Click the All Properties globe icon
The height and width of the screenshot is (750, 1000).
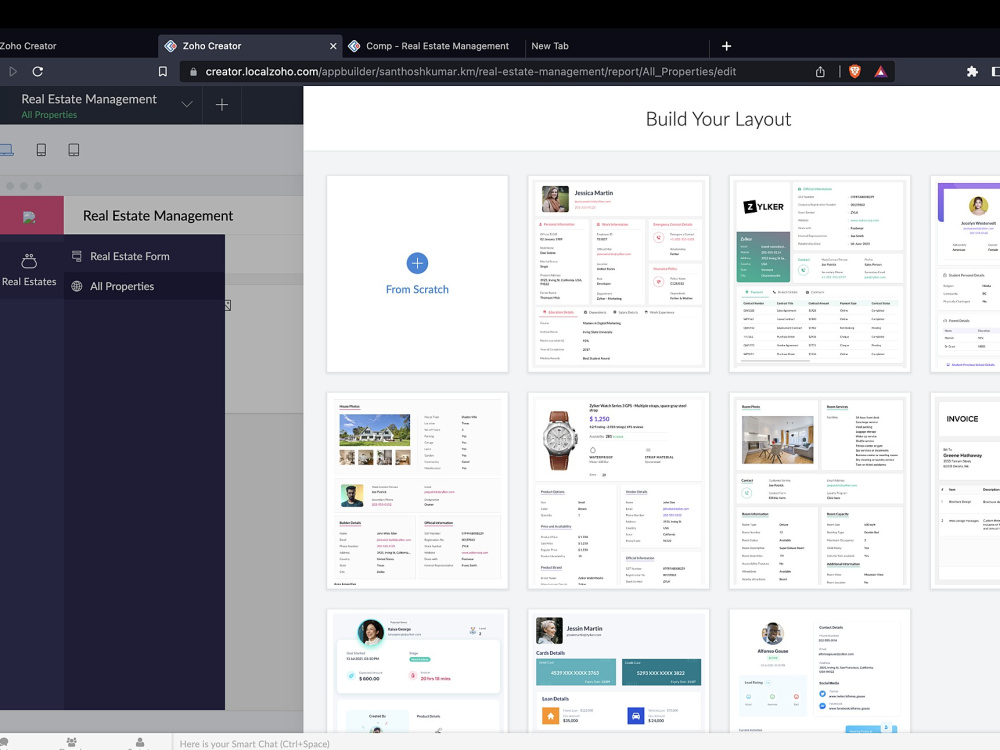coord(77,286)
